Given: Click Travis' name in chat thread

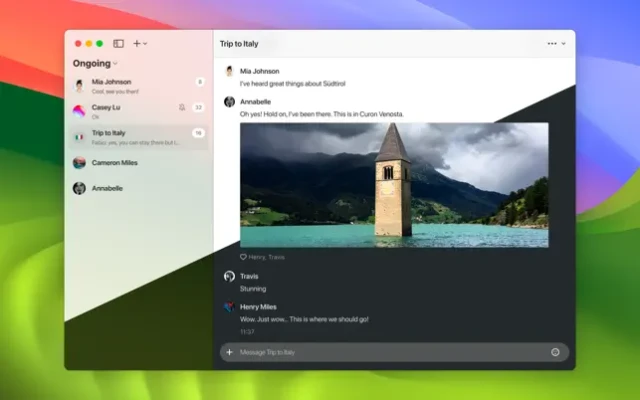Looking at the screenshot, I should tap(249, 276).
